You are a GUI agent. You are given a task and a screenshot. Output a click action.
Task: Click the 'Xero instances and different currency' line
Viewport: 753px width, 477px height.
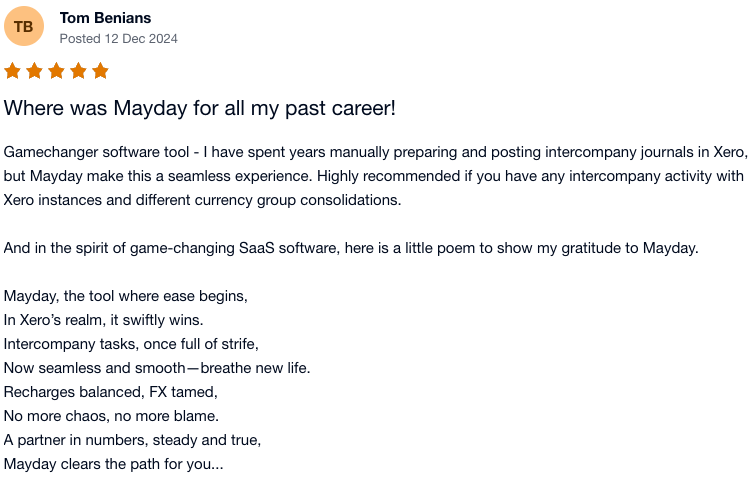[x=200, y=200]
